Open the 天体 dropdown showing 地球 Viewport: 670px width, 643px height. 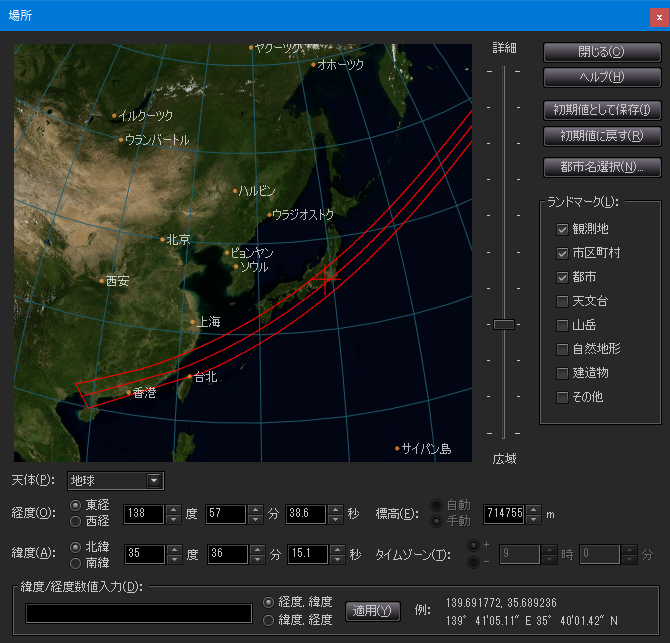pos(115,481)
